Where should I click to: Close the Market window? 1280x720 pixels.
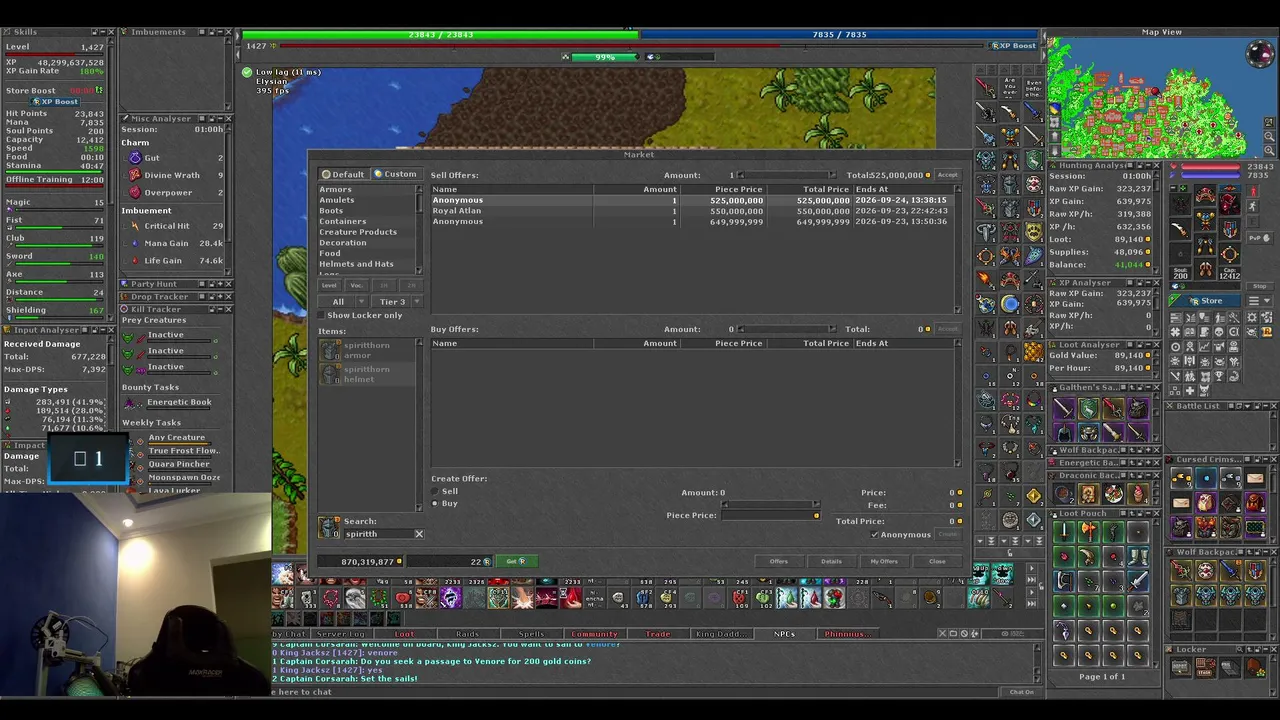click(x=937, y=561)
